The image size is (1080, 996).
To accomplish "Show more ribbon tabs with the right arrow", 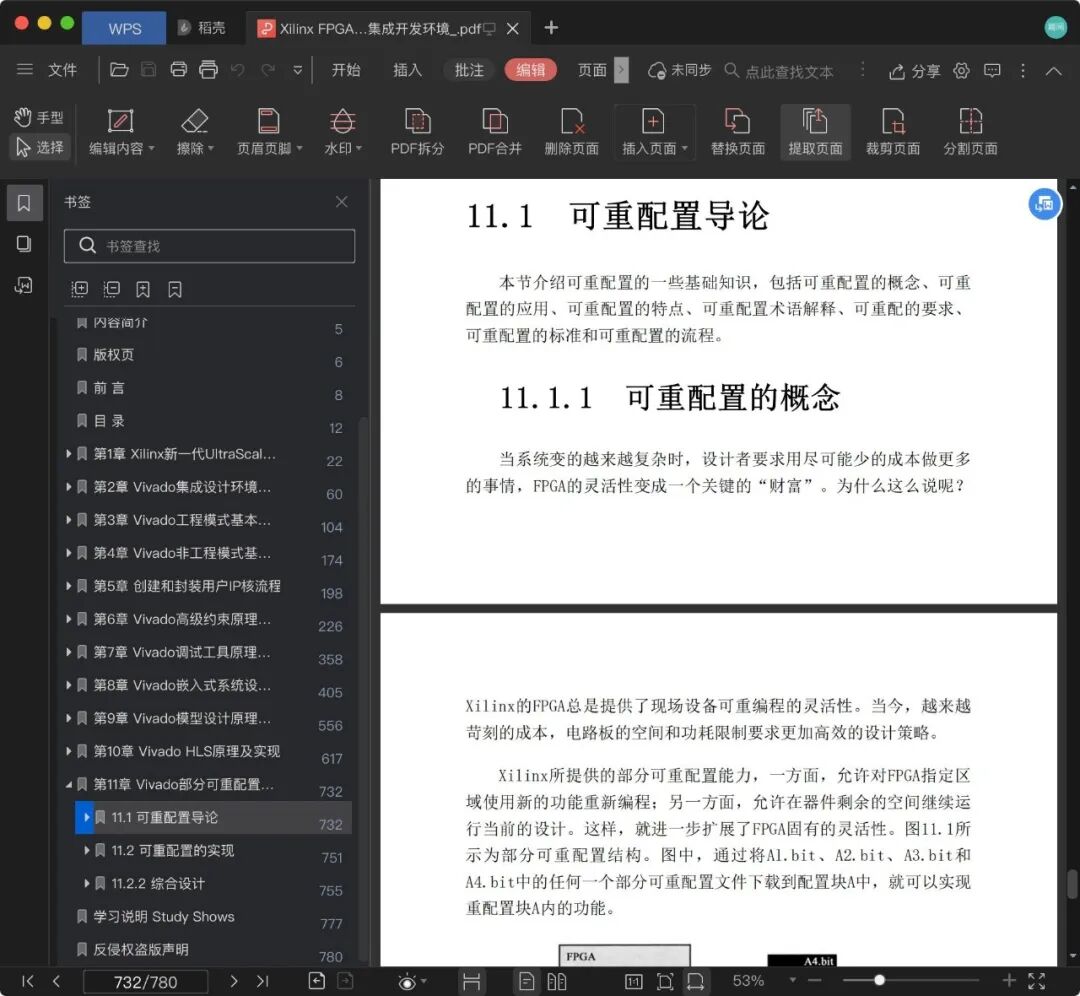I will (621, 70).
